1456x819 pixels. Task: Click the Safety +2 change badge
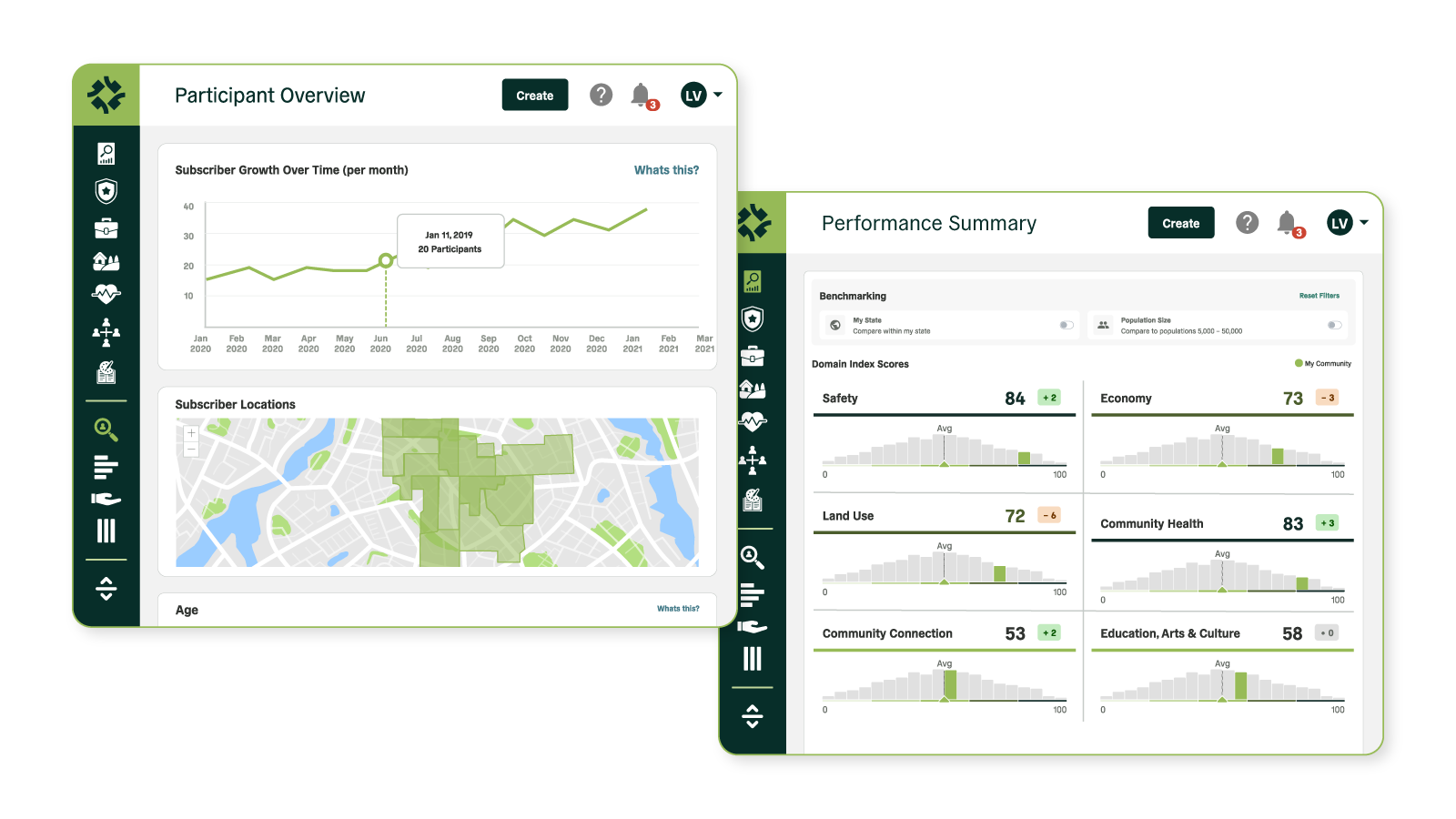pyautogui.click(x=1049, y=398)
